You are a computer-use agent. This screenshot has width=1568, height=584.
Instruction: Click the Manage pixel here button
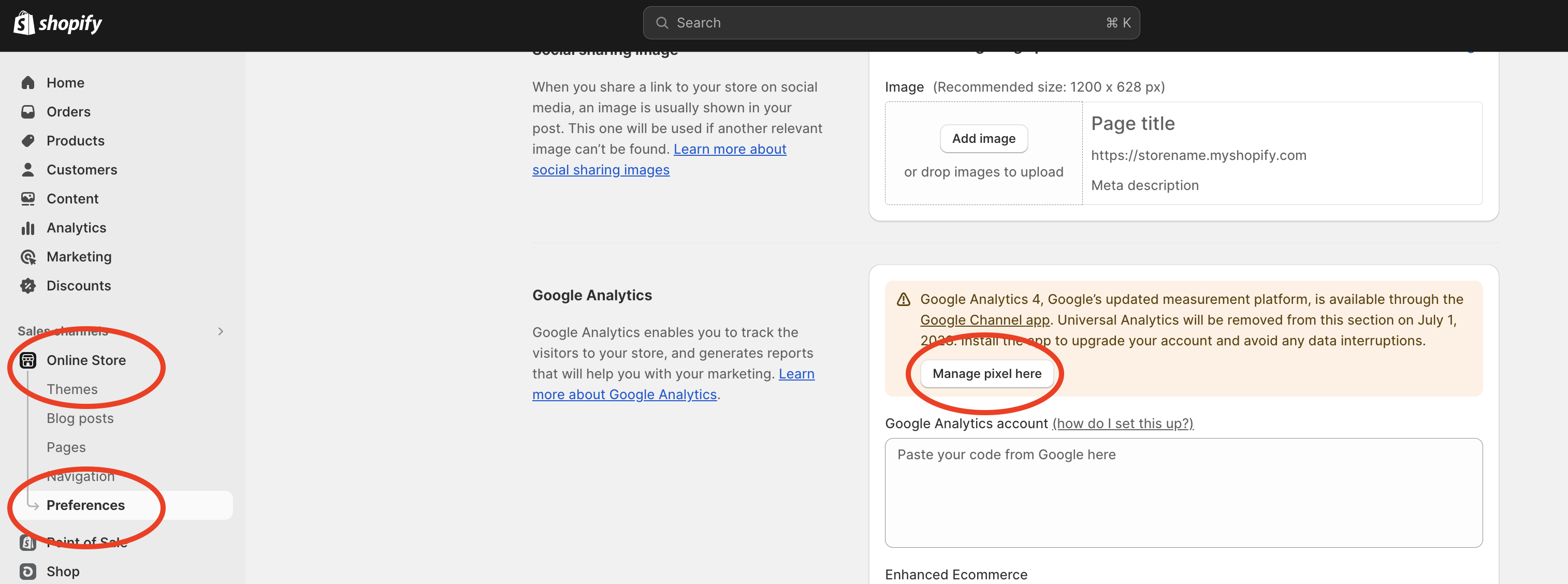point(986,373)
